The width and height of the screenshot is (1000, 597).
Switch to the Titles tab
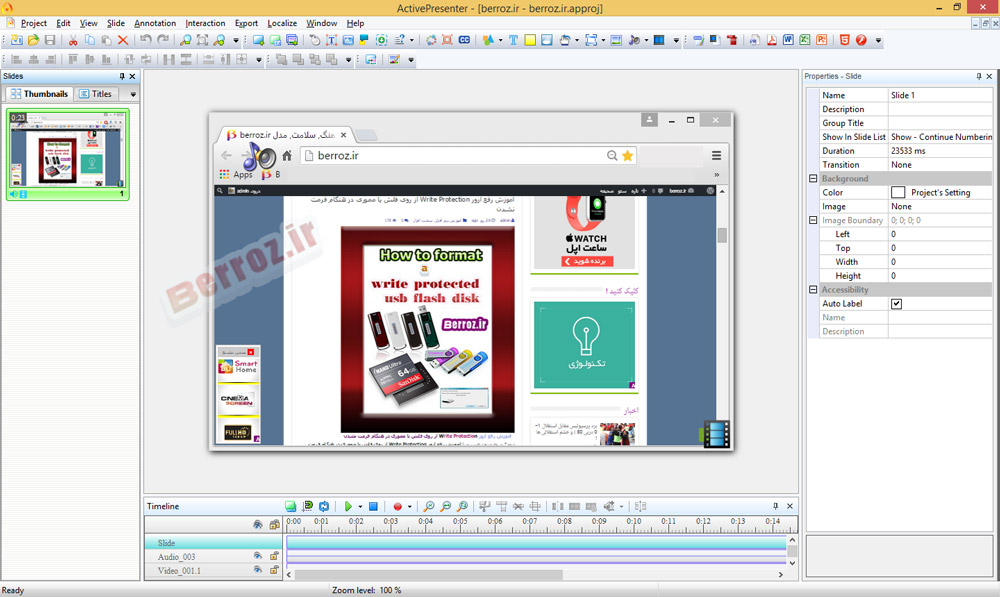click(95, 94)
